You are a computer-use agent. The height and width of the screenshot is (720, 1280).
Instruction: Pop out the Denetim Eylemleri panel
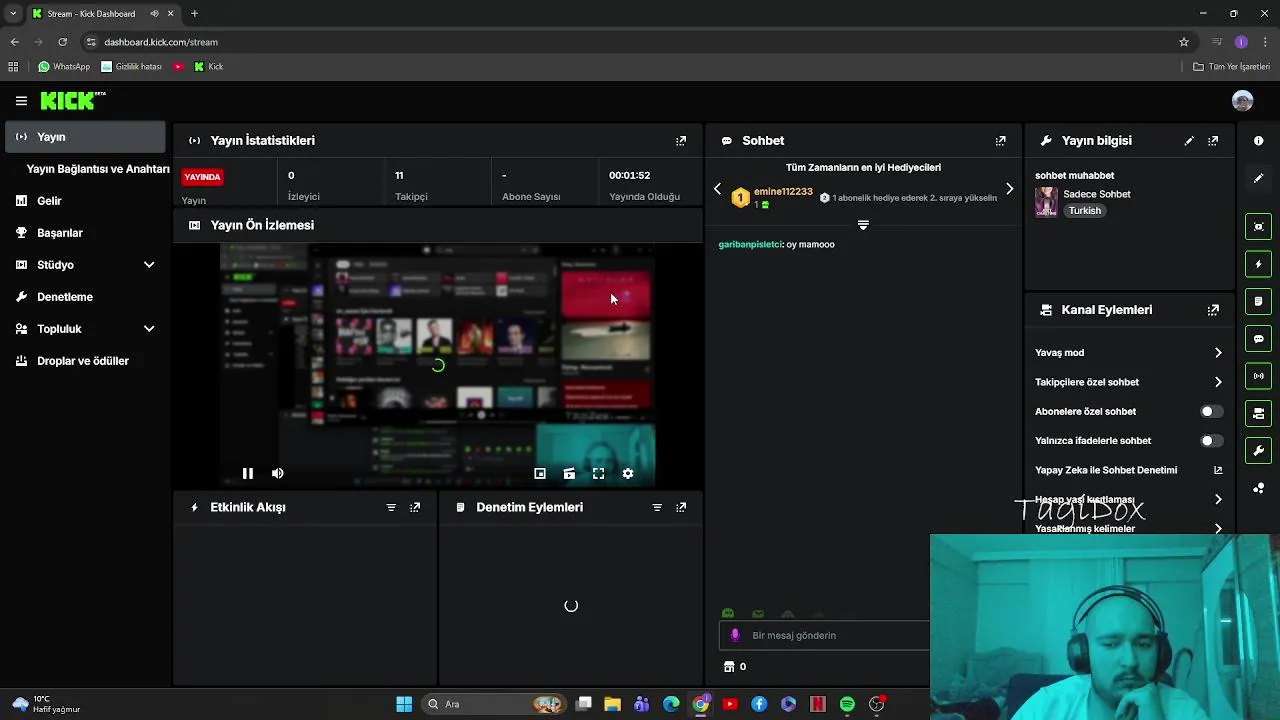pos(681,508)
